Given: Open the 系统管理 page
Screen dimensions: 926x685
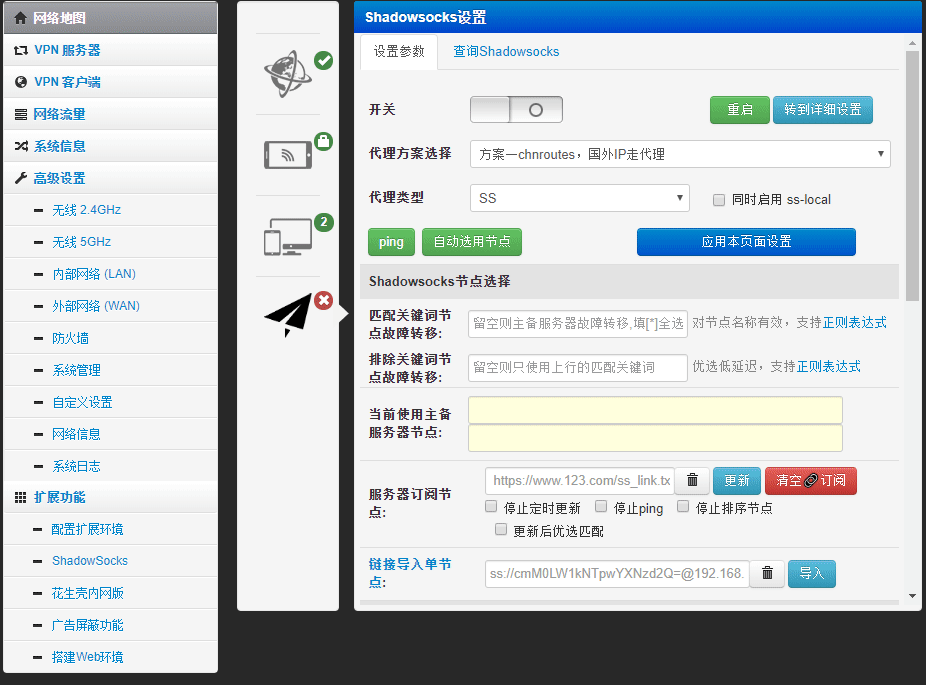Looking at the screenshot, I should (111, 370).
